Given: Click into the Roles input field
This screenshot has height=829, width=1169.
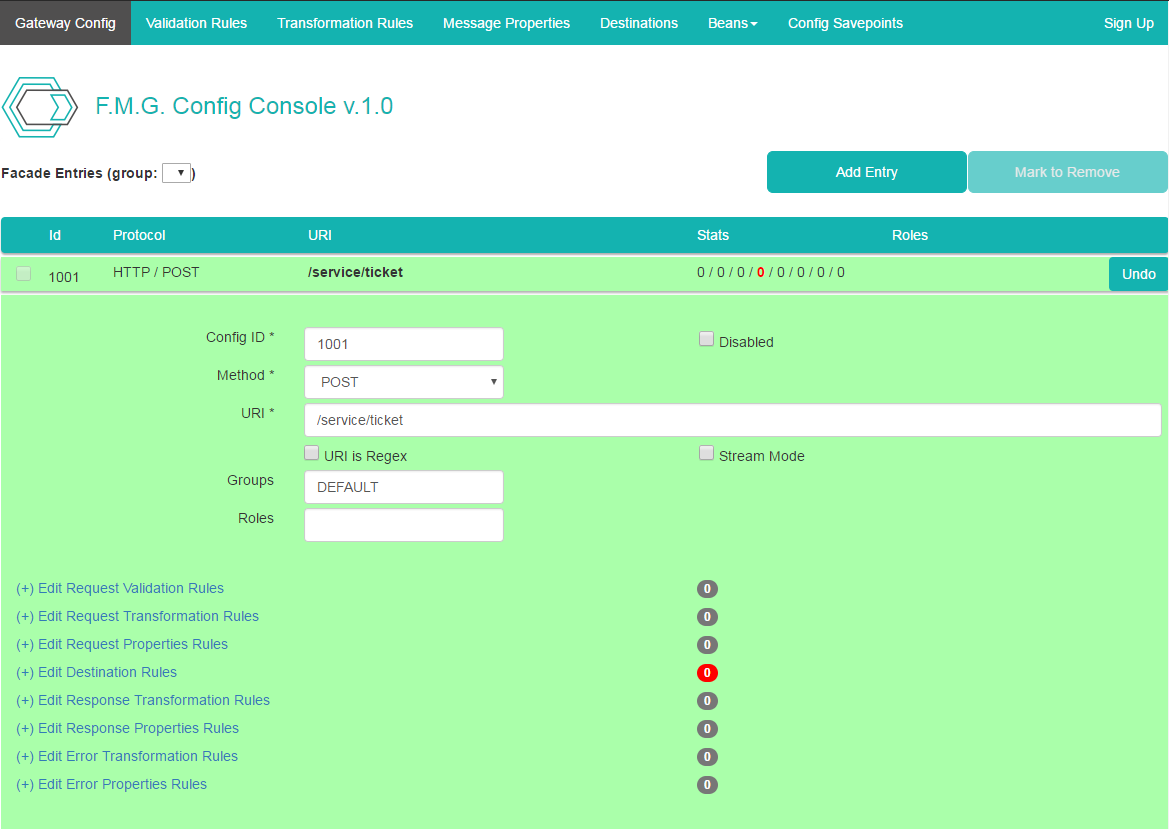Looking at the screenshot, I should [403, 525].
